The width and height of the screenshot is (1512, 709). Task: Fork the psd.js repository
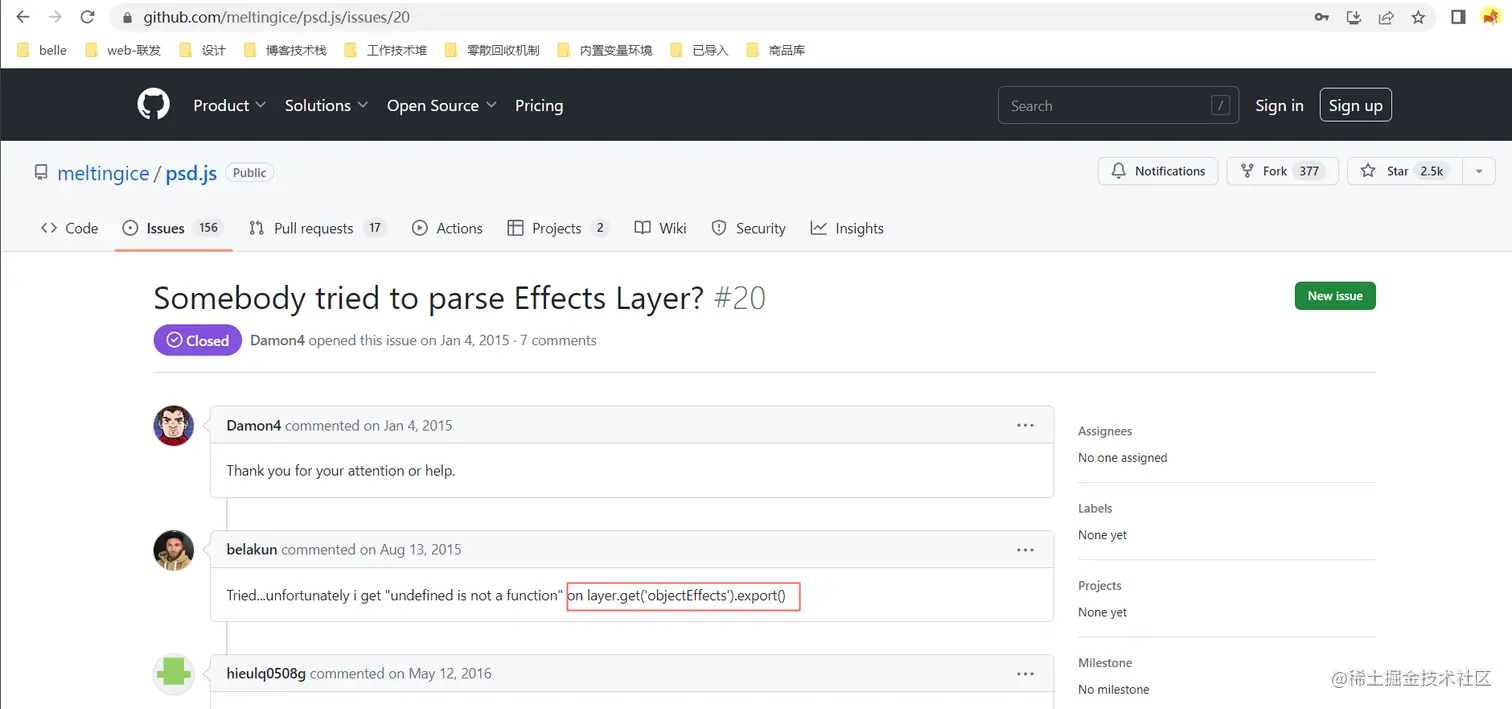pyautogui.click(x=1283, y=171)
